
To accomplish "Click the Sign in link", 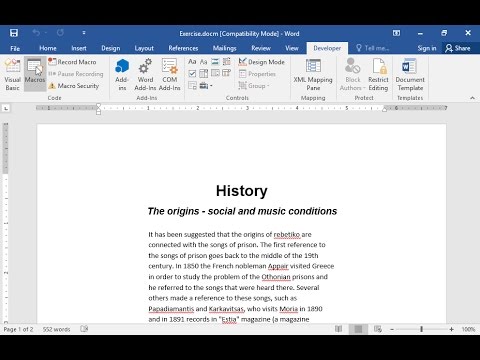I will 427,48.
